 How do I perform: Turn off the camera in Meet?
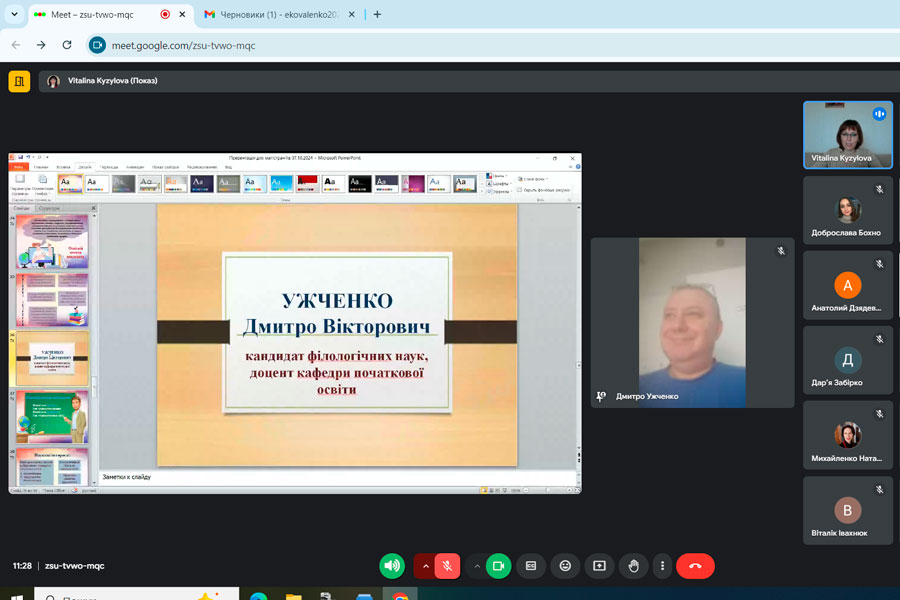[498, 566]
